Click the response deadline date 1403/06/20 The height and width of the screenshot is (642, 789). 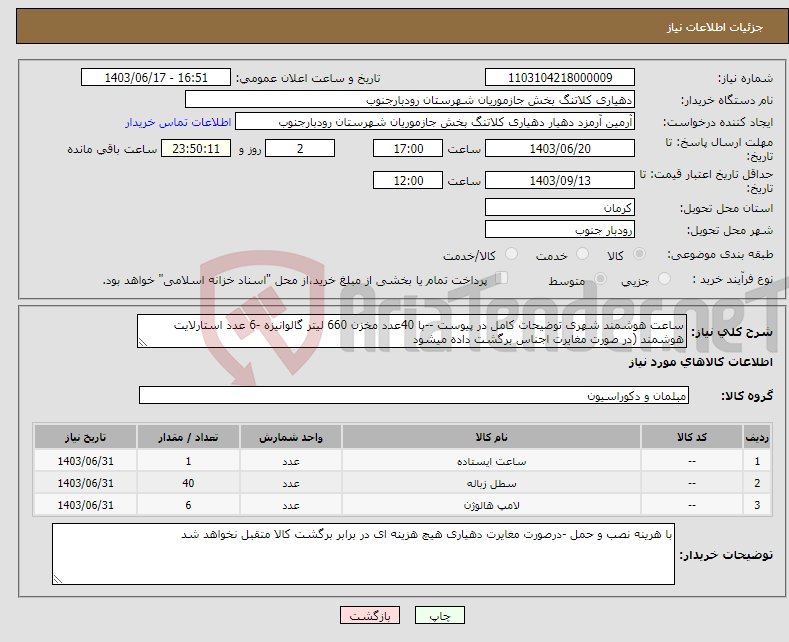(560, 148)
